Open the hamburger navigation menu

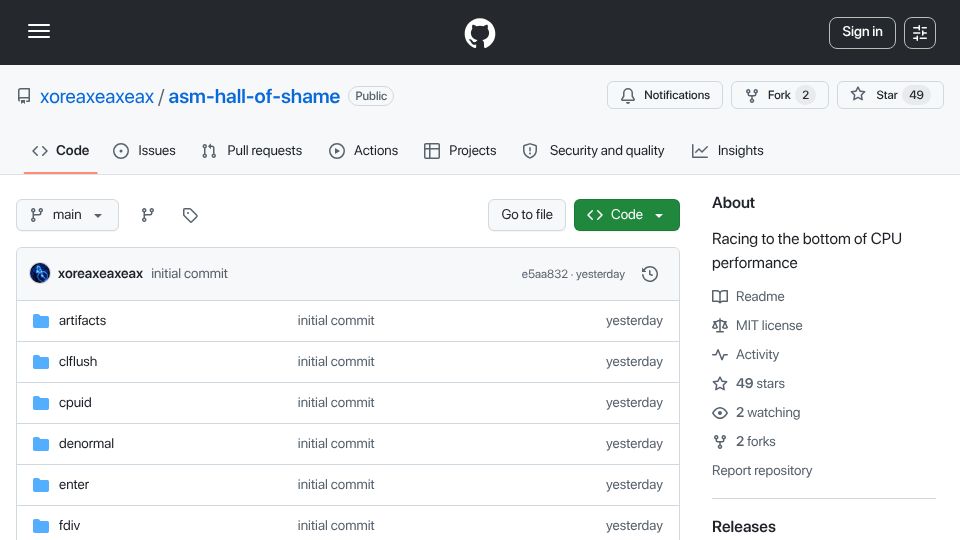pyautogui.click(x=39, y=31)
